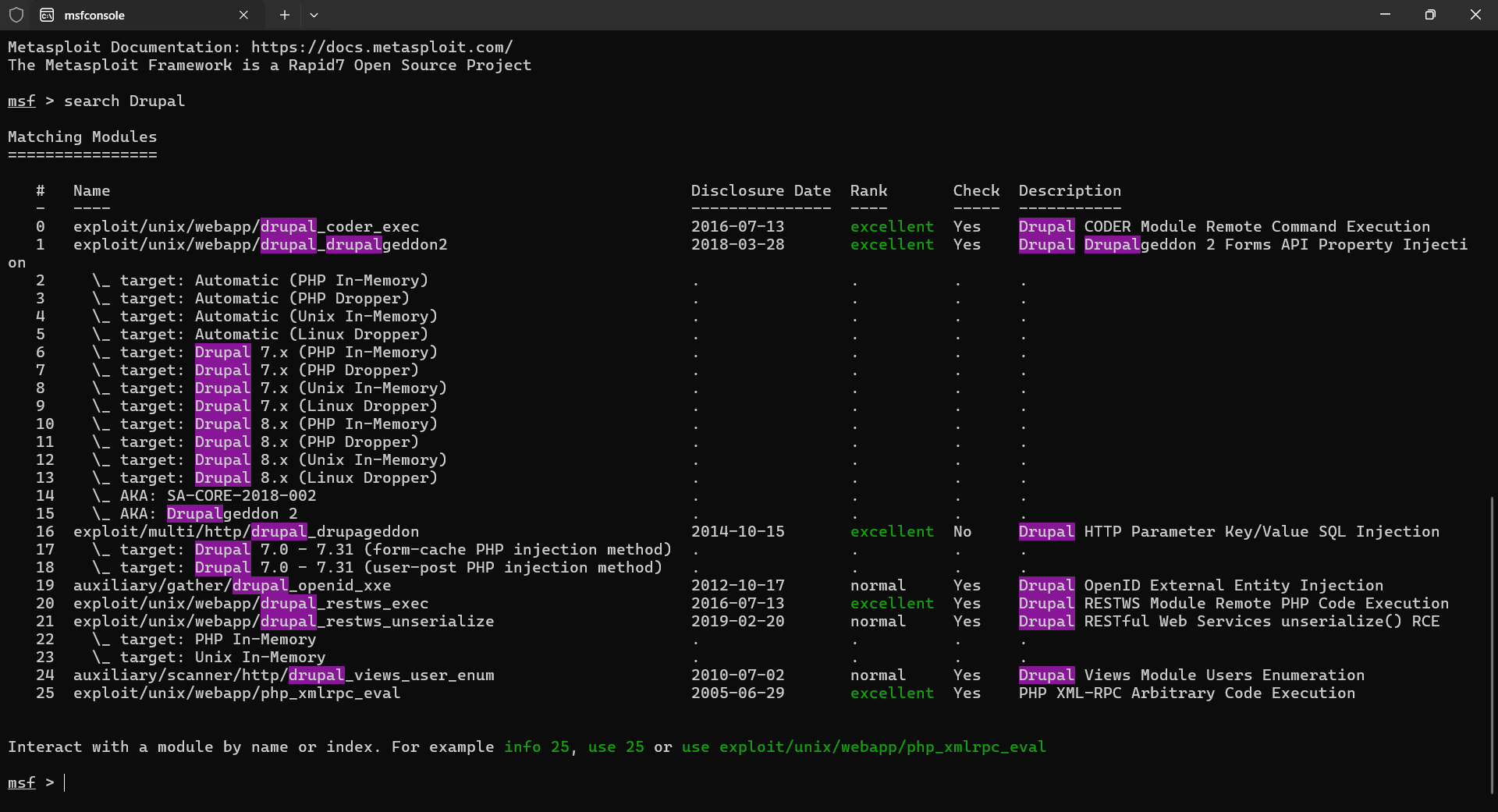This screenshot has width=1498, height=812.
Task: Close the msfconsole tab
Action: point(243,15)
